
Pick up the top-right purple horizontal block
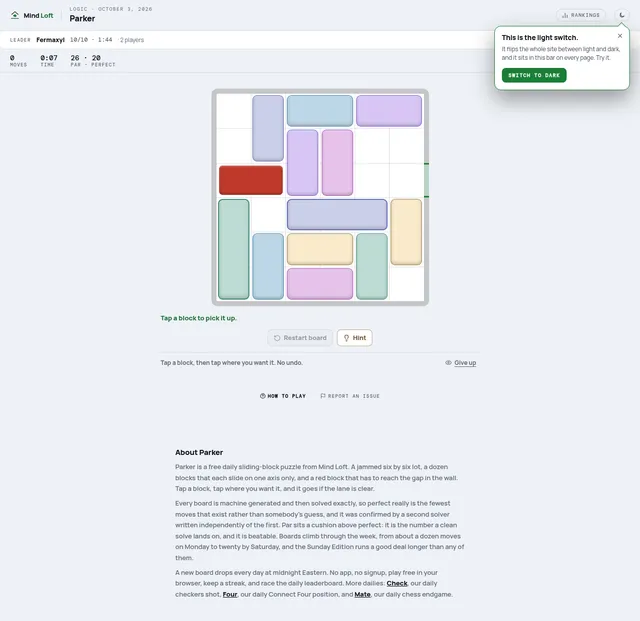[x=389, y=111]
